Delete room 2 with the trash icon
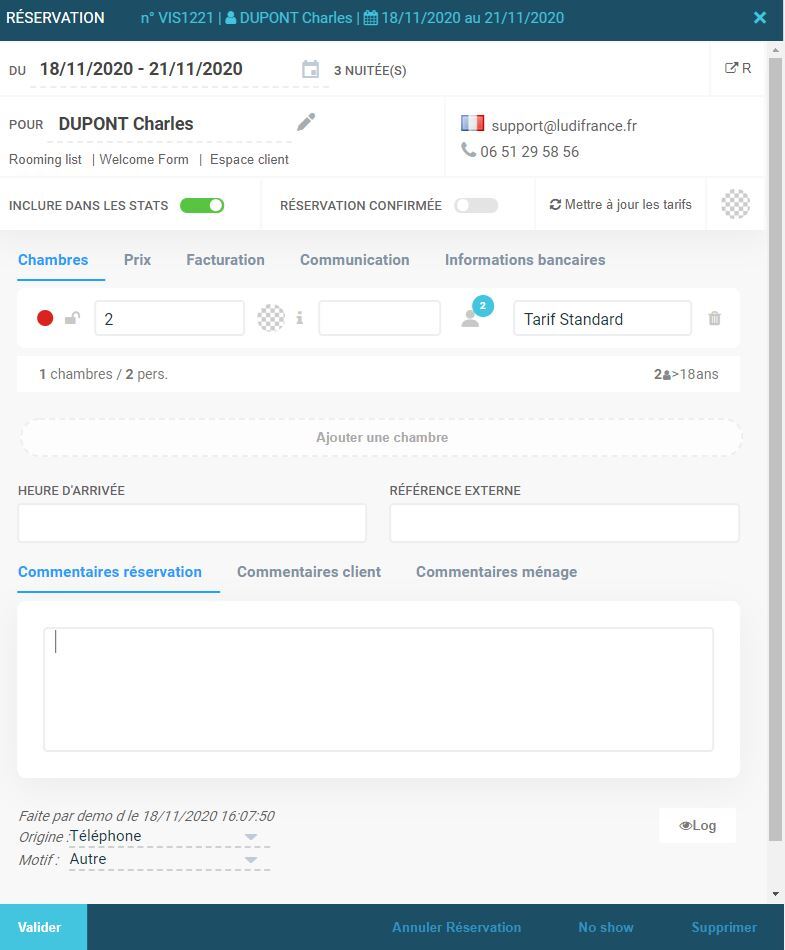This screenshot has width=785, height=950. point(715,318)
